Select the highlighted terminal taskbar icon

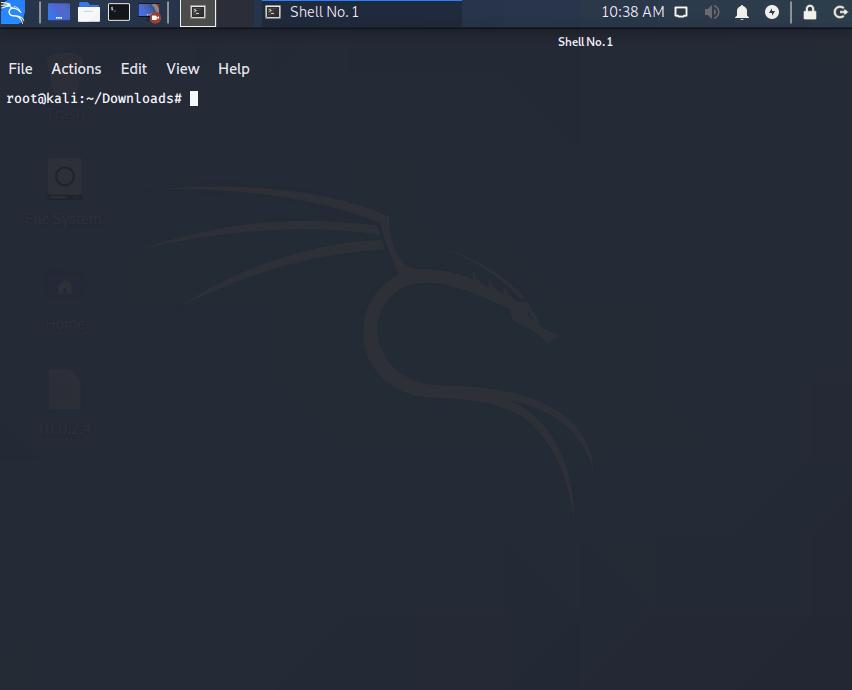(x=198, y=12)
